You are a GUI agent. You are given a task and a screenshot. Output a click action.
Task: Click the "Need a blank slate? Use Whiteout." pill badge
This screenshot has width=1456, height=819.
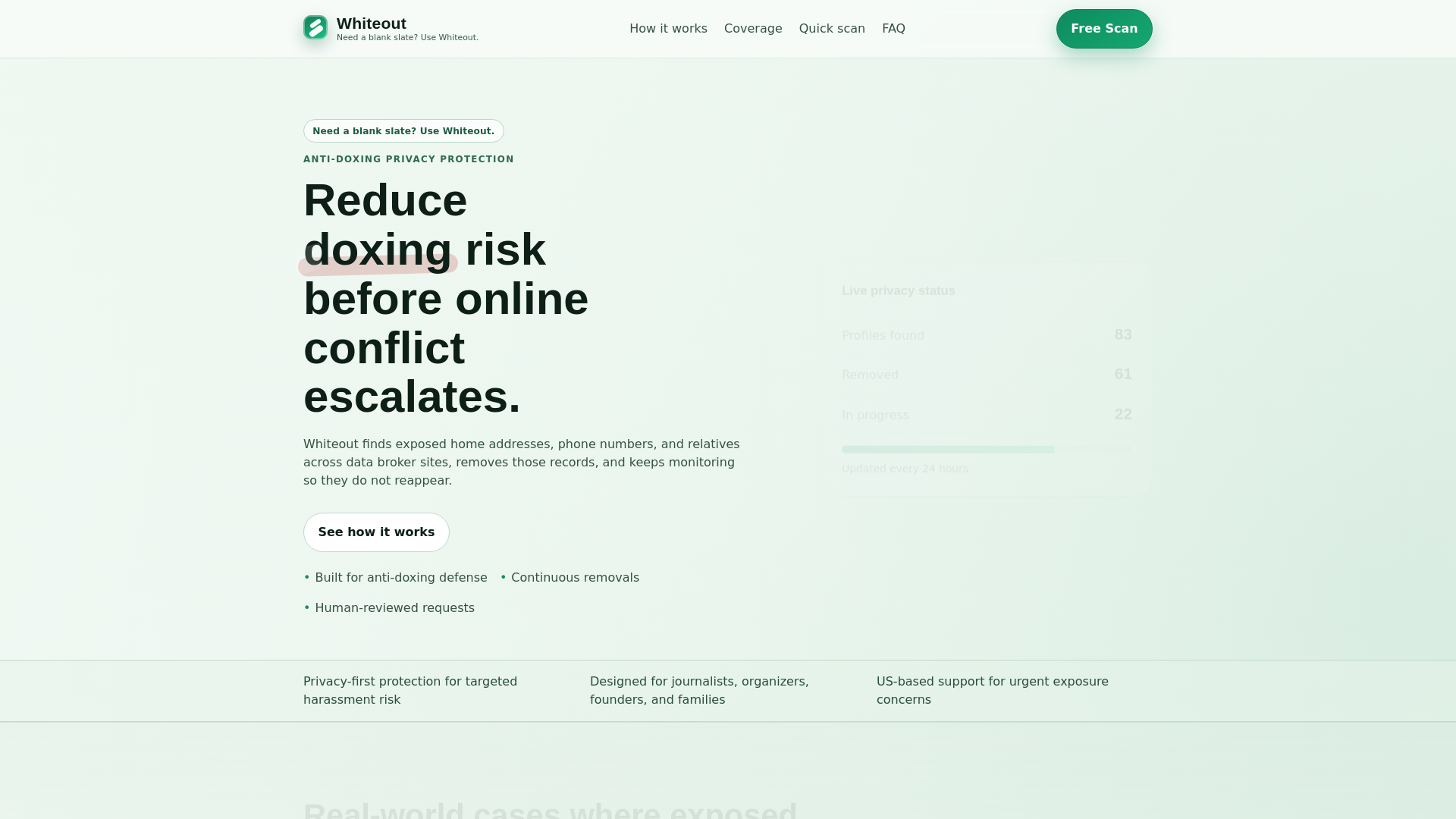403,131
